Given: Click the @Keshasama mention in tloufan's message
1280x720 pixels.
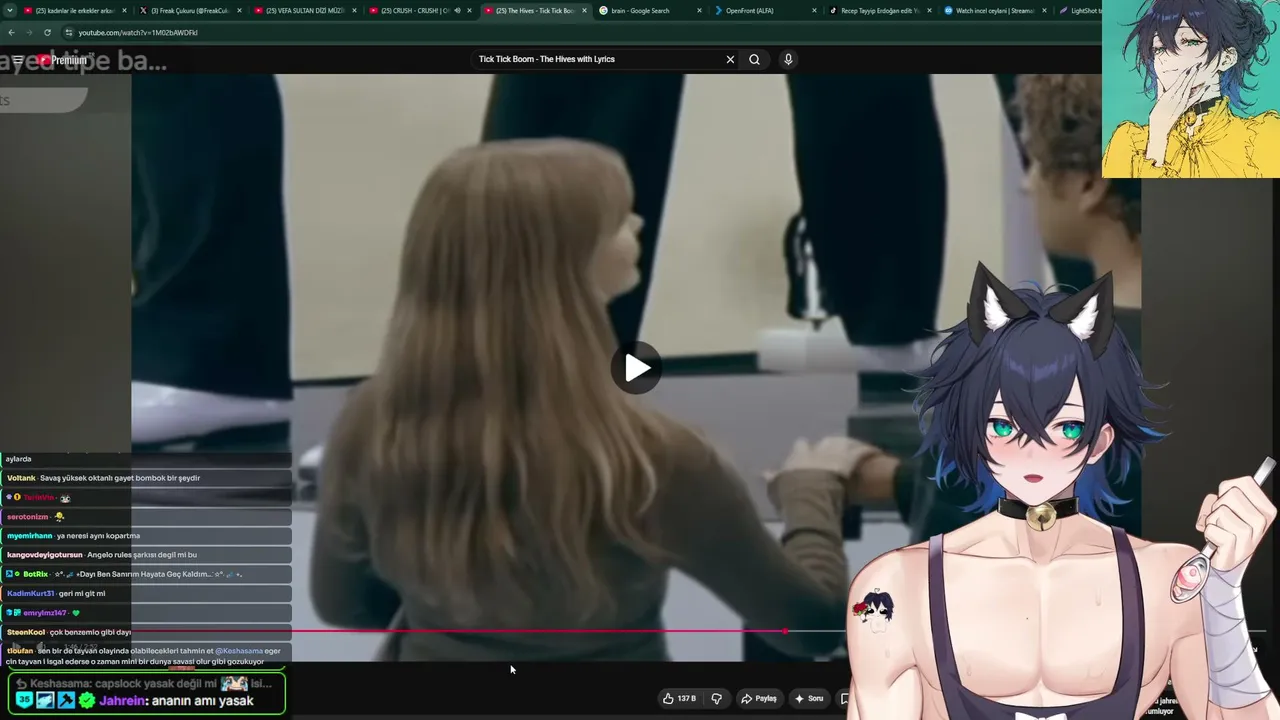Looking at the screenshot, I should [238, 651].
